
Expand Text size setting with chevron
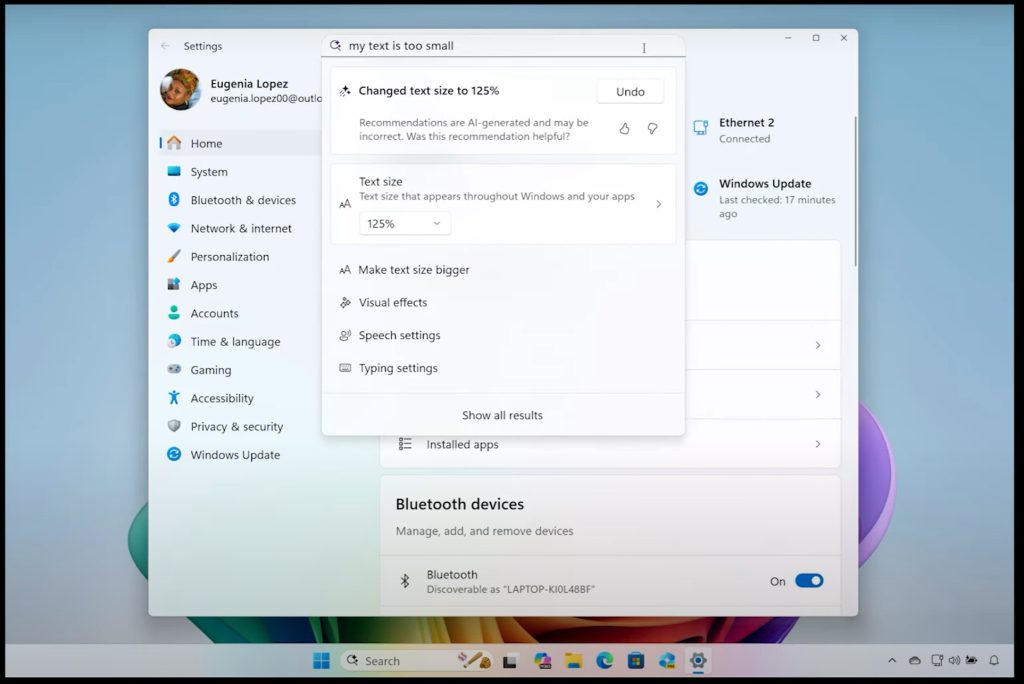658,204
